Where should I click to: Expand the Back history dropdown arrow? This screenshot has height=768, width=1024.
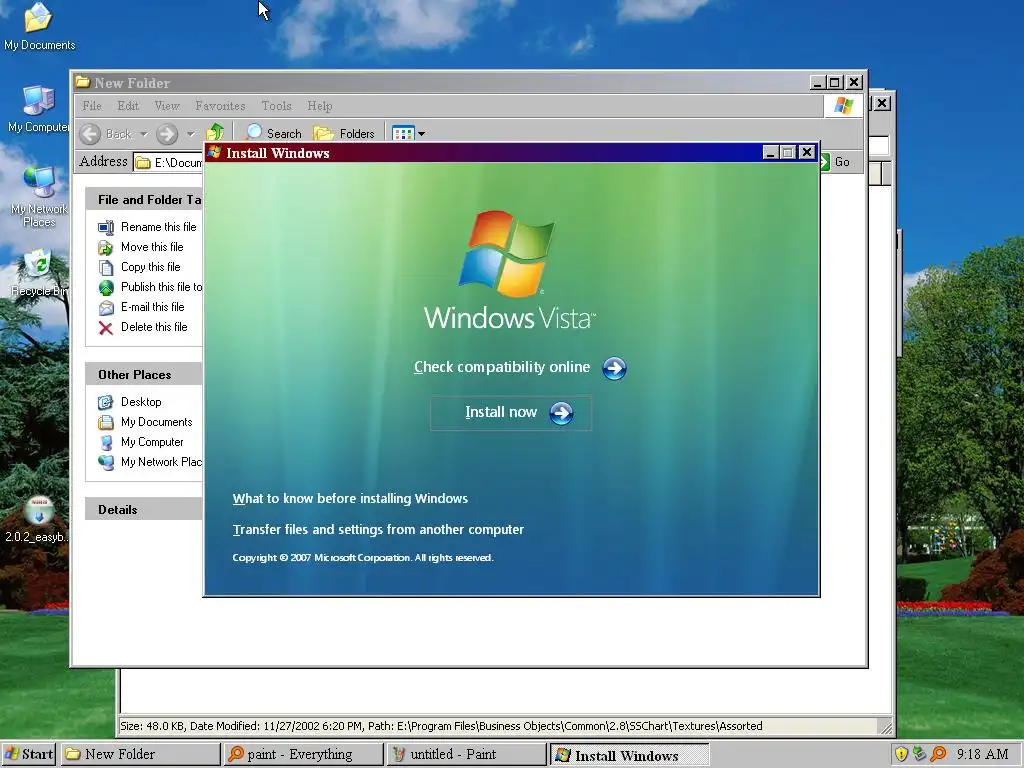tap(144, 134)
